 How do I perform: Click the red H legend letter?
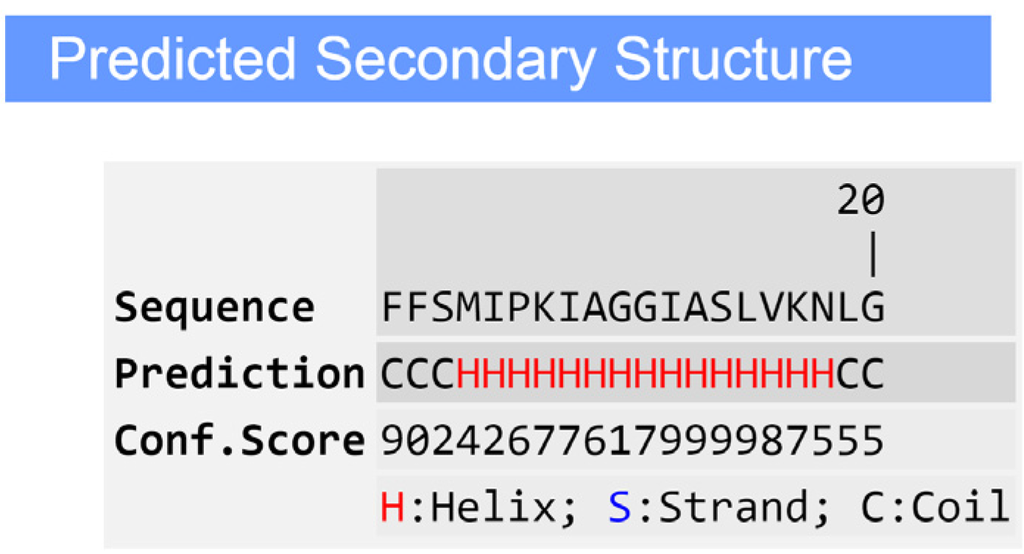pos(393,508)
